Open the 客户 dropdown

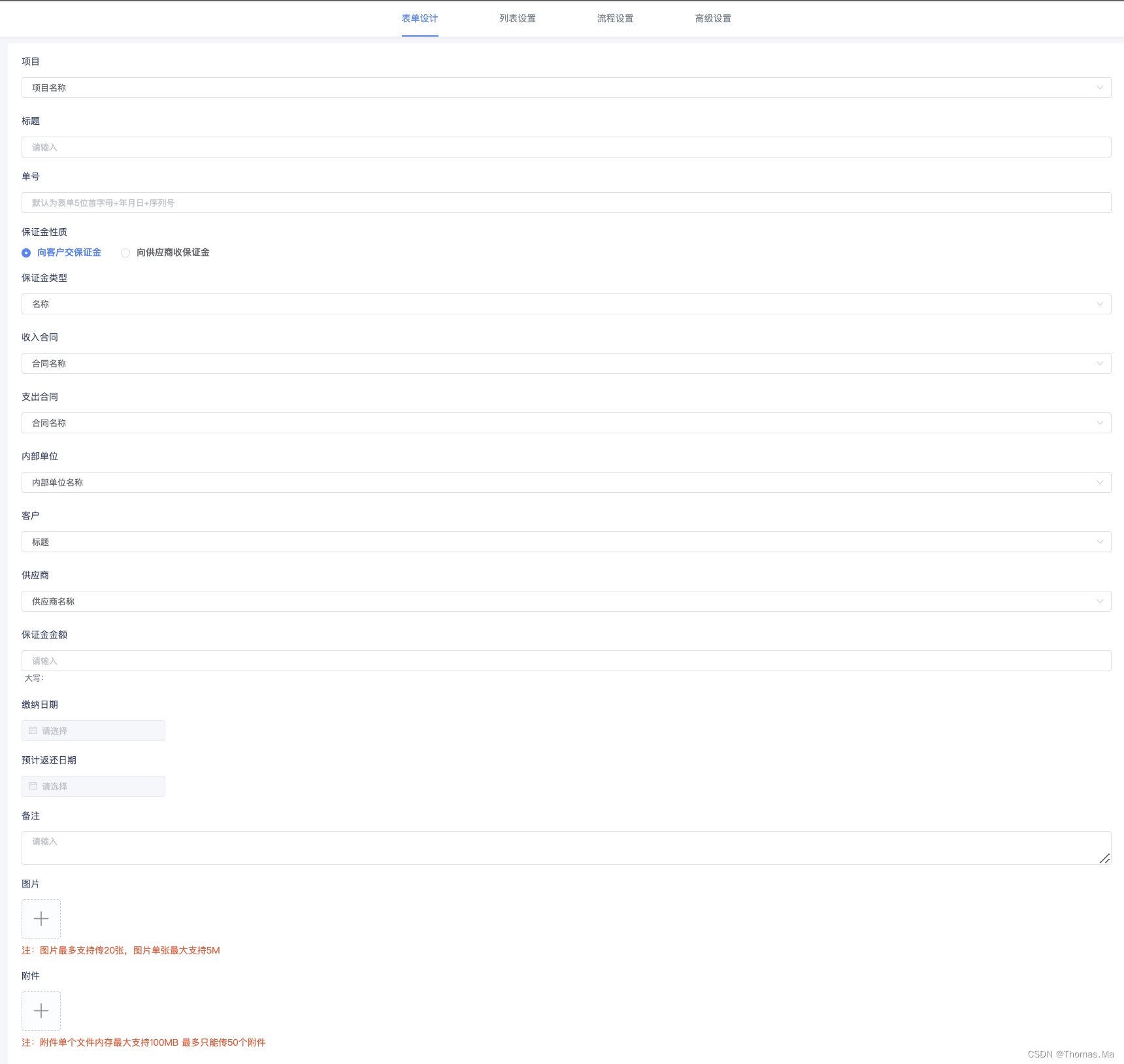[x=566, y=542]
